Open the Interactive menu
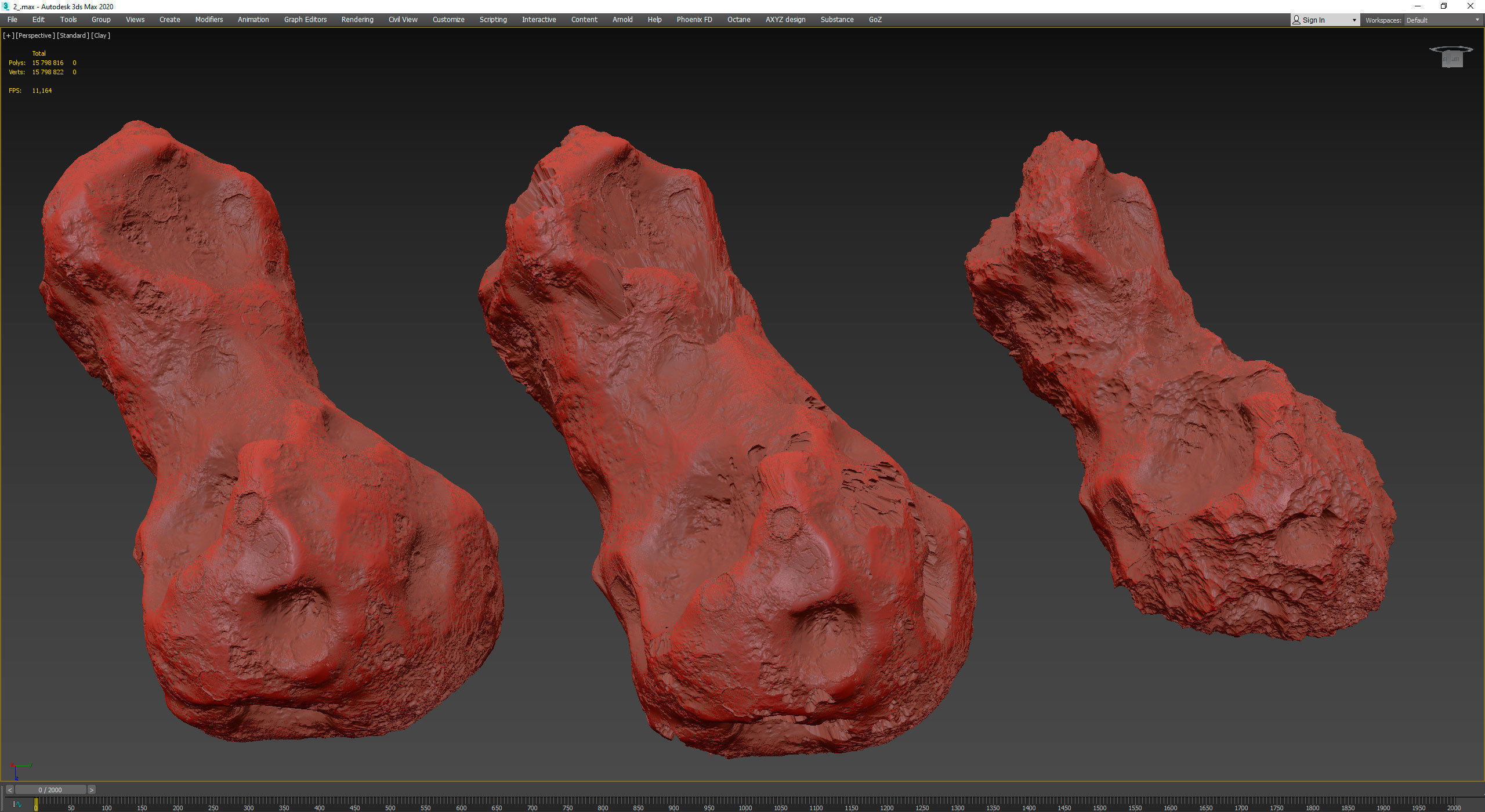 (539, 20)
